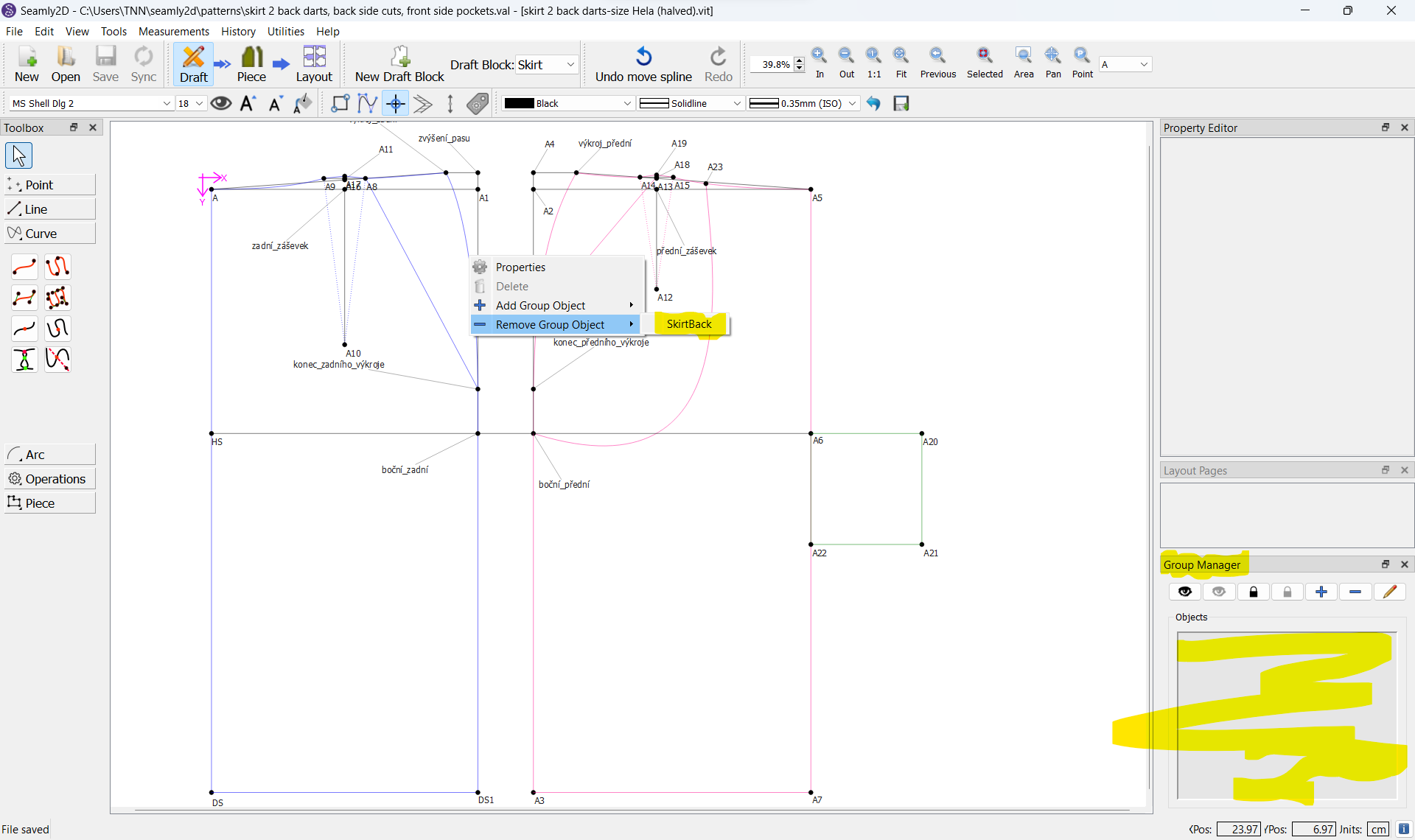Click Zoom In magnifier icon
The image size is (1415, 840).
[x=819, y=56]
